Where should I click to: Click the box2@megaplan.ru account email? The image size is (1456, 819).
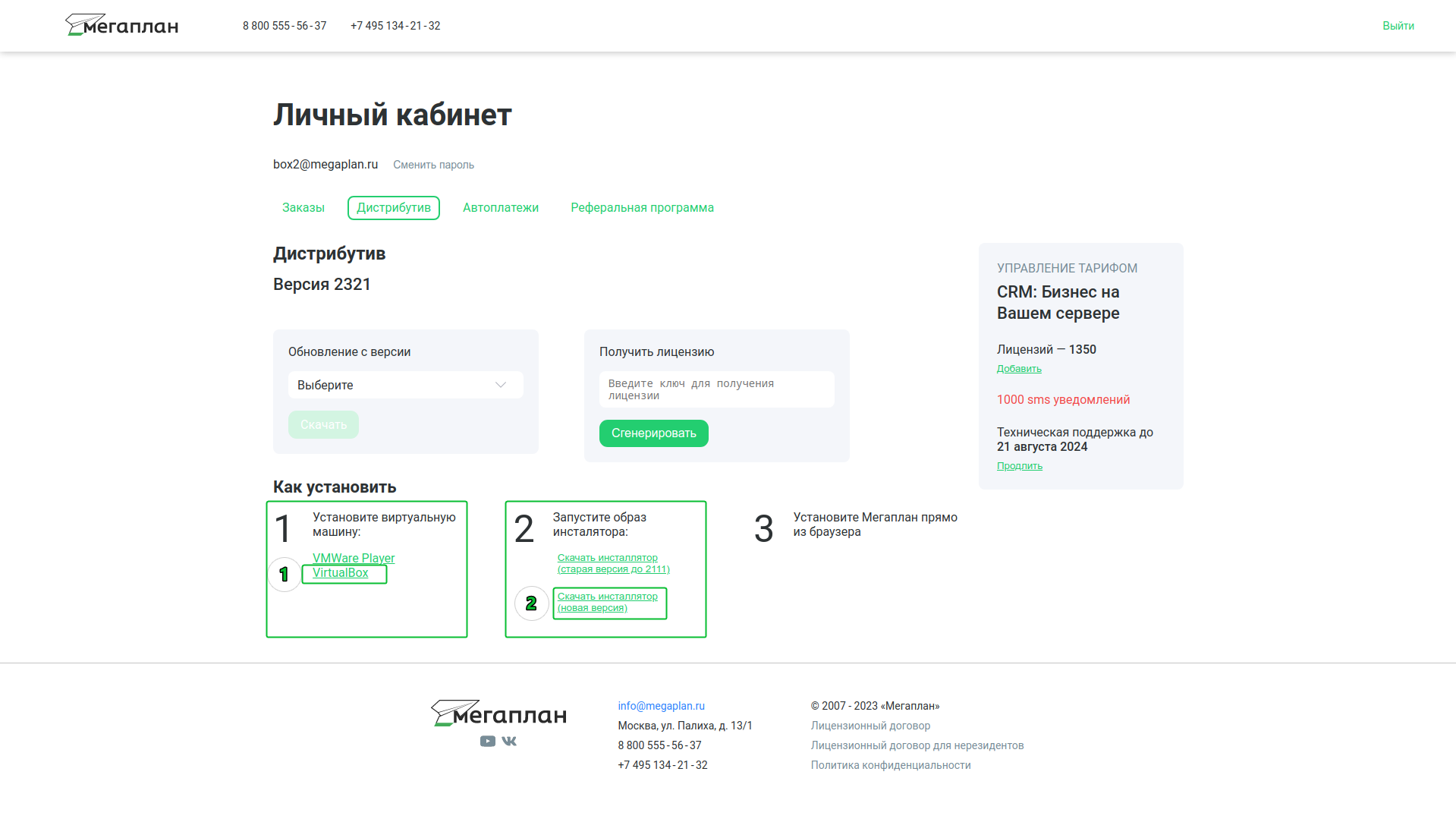(x=325, y=165)
